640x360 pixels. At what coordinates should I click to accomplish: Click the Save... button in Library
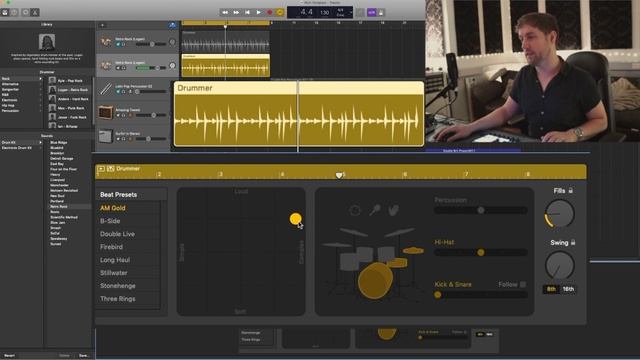pos(84,356)
